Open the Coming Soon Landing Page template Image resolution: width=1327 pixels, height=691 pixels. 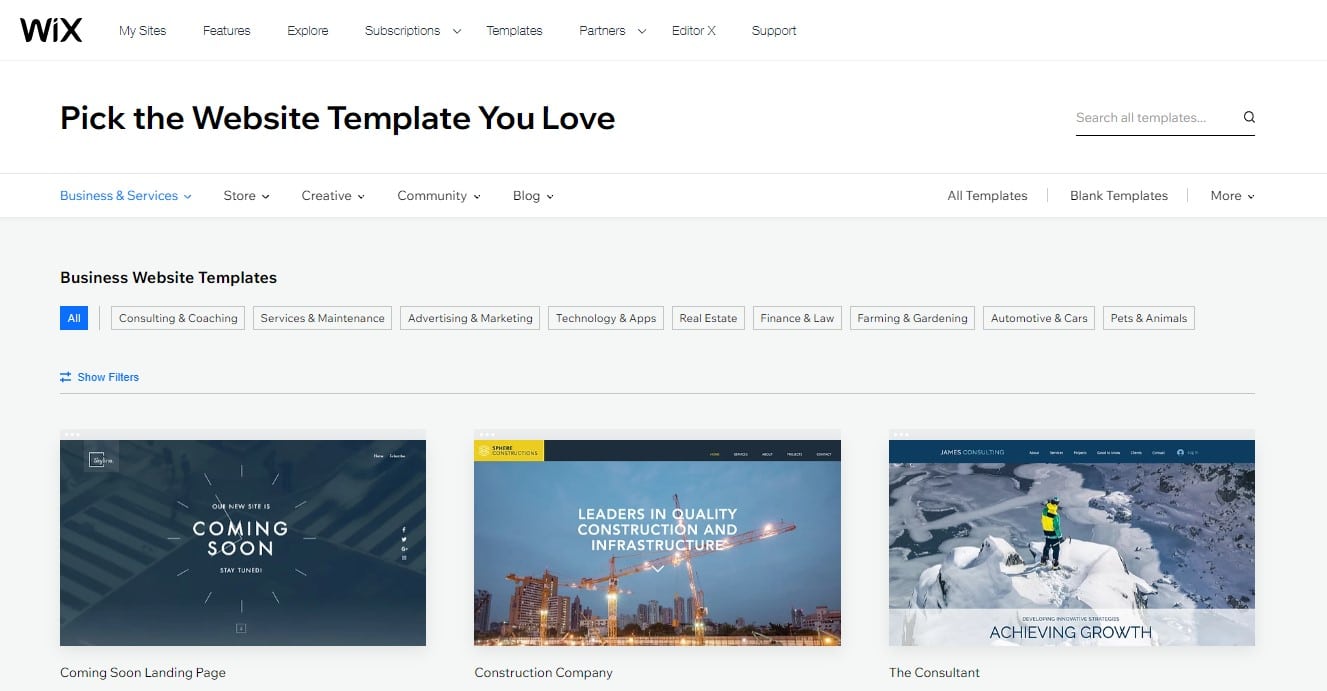pyautogui.click(x=242, y=542)
